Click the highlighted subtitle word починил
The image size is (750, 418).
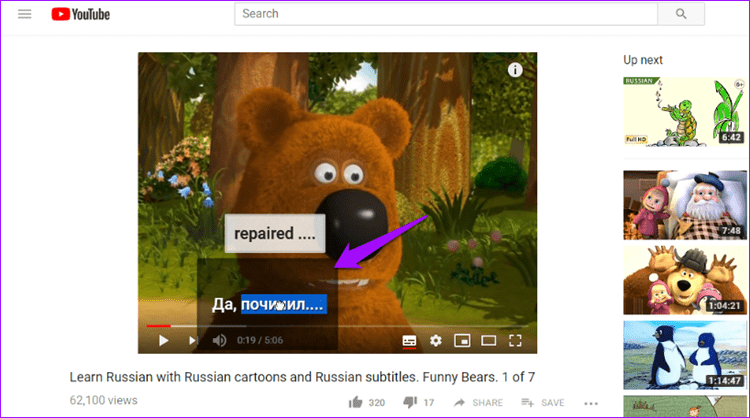tap(284, 304)
